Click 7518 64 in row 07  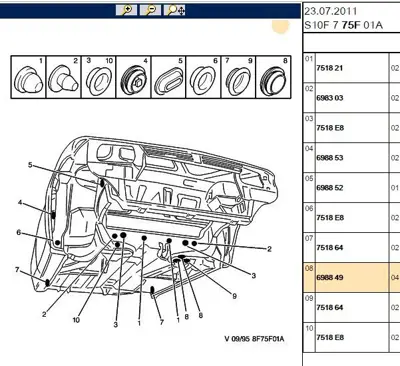coord(330,248)
